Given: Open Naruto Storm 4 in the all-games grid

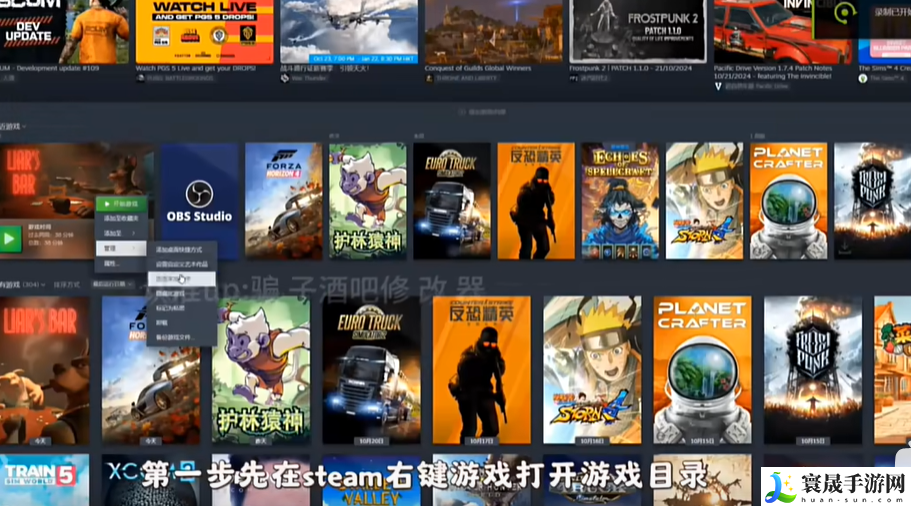Looking at the screenshot, I should point(592,370).
